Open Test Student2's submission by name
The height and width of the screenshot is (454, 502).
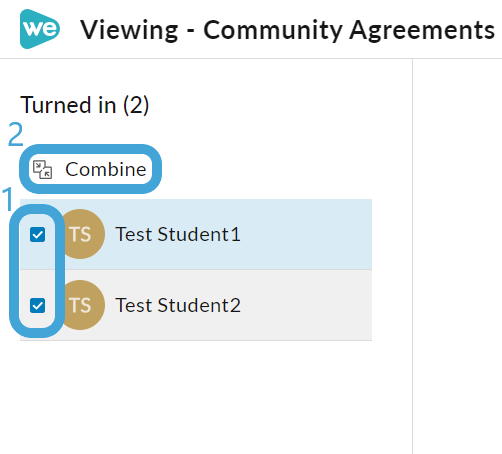pos(178,305)
